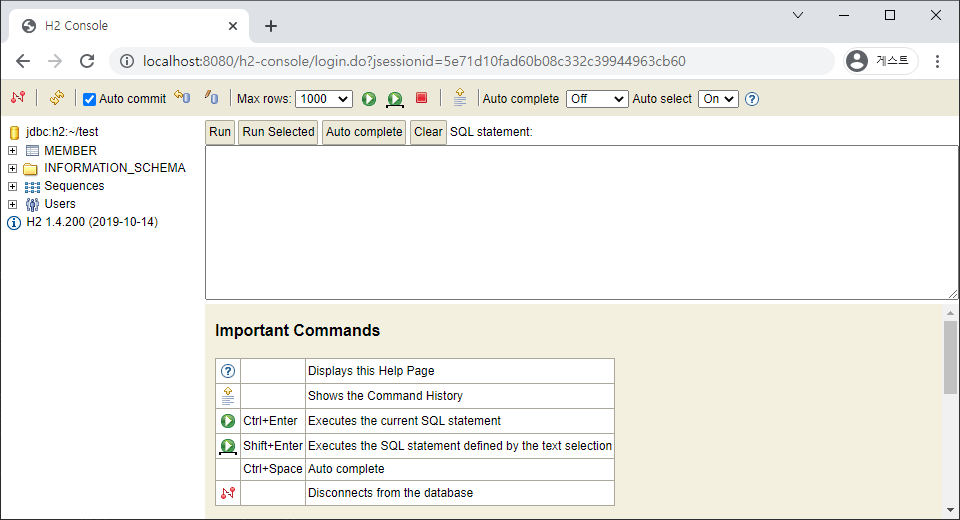The image size is (960, 520).
Task: Click 'Shows the Command History' text
Action: (385, 396)
